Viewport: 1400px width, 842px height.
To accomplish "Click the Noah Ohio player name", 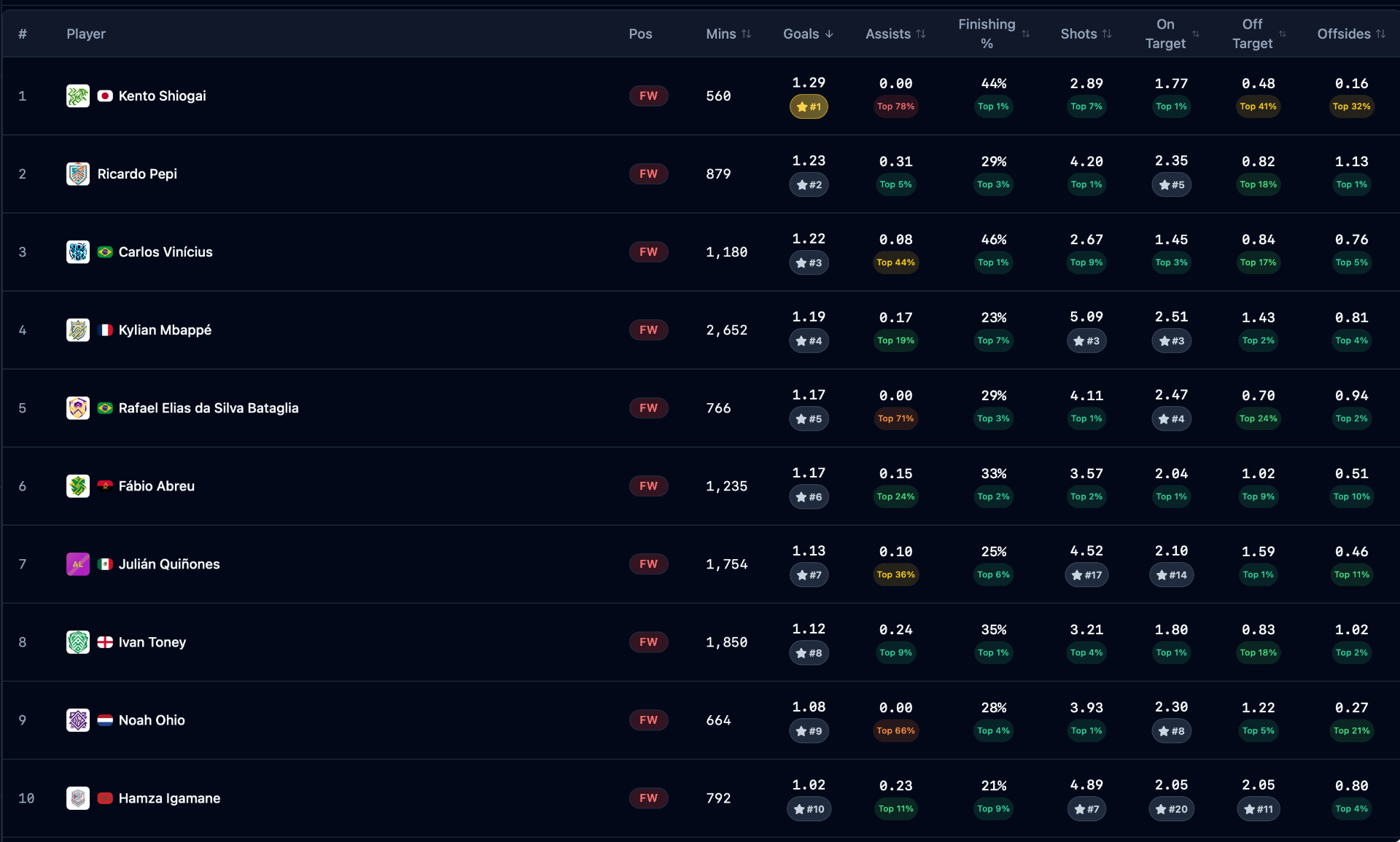I will coord(152,720).
